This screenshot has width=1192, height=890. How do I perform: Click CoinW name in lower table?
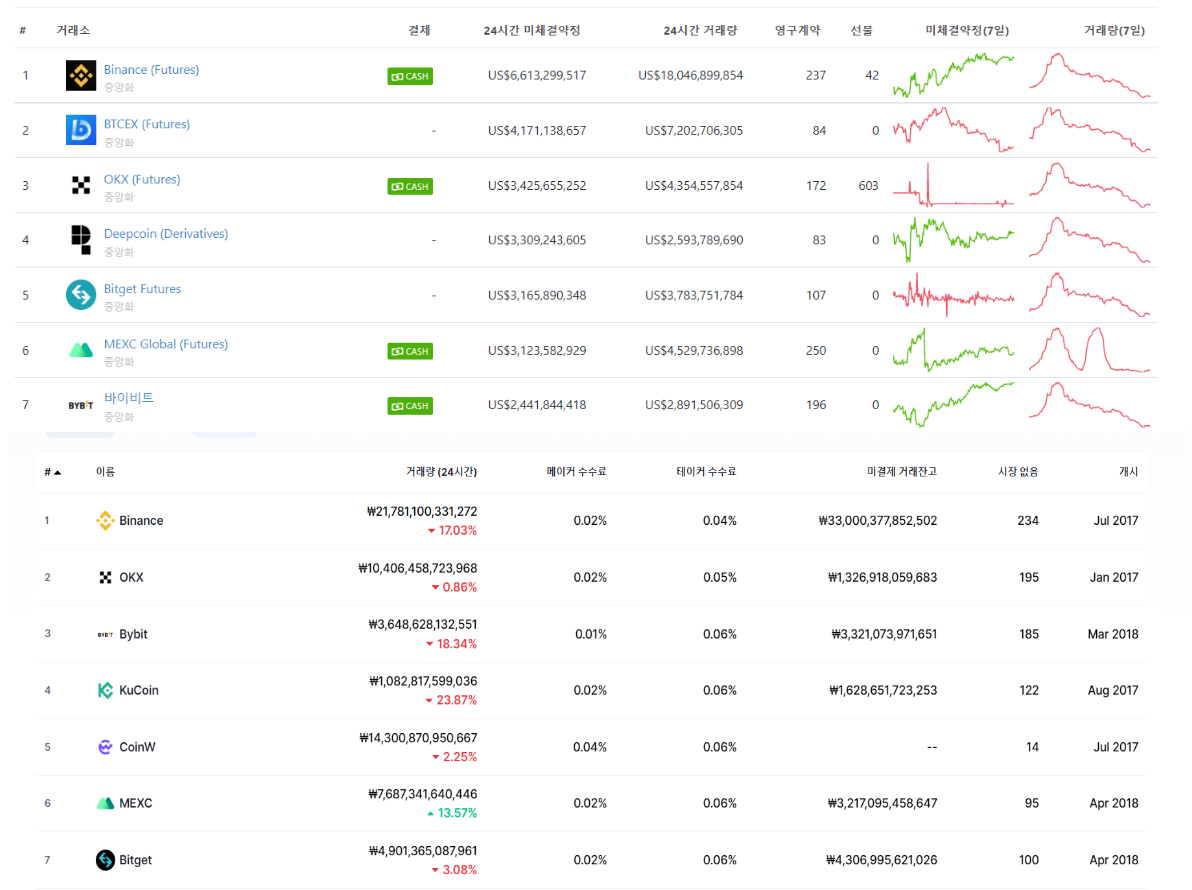(138, 747)
